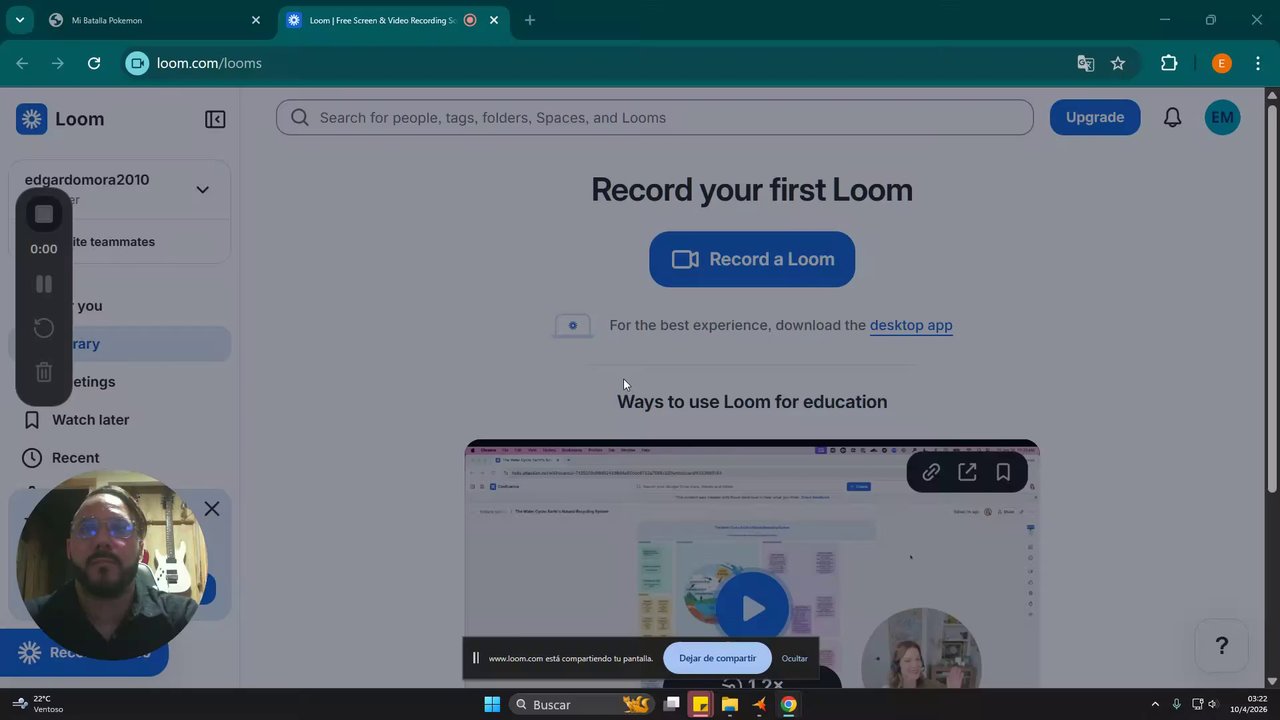
Task: Open the taskbar weather widget
Action: tap(38, 704)
